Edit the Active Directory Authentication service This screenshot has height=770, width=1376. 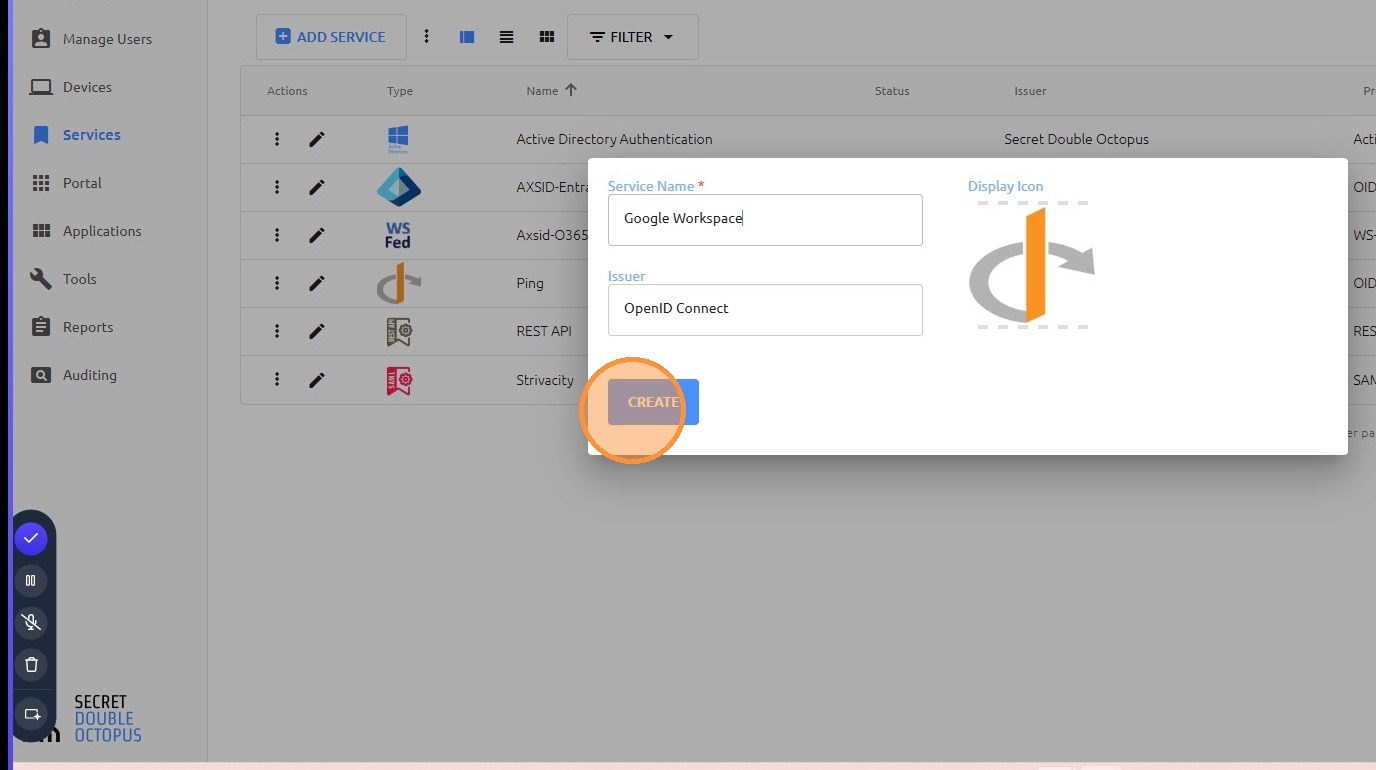tap(317, 139)
